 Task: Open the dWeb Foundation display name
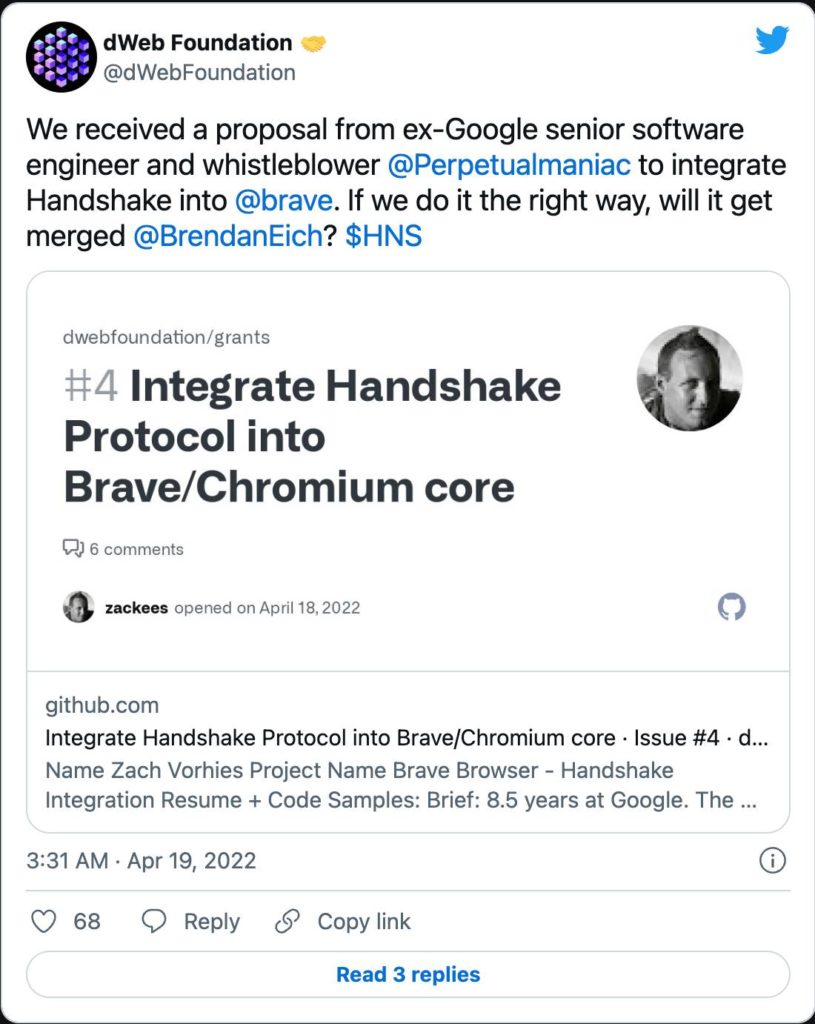click(x=198, y=42)
